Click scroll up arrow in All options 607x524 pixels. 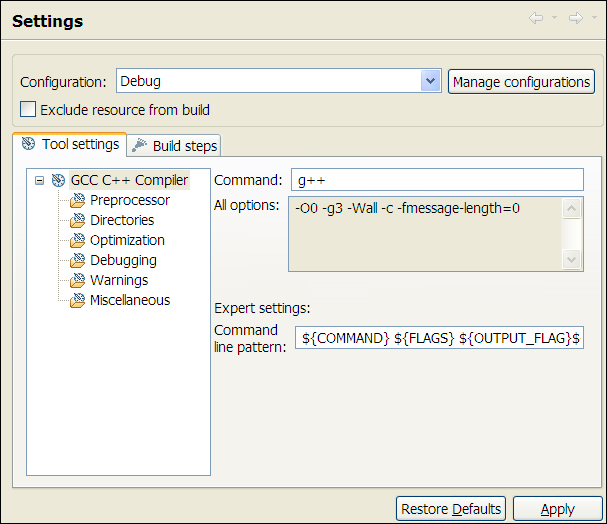point(572,209)
